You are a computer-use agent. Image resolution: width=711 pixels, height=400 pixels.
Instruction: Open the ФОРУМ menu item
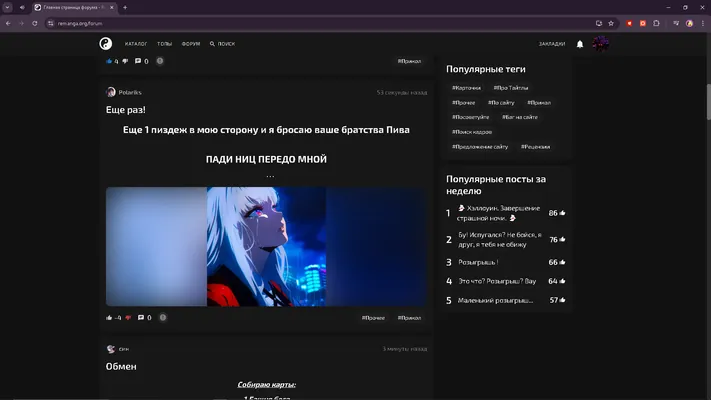click(x=190, y=44)
